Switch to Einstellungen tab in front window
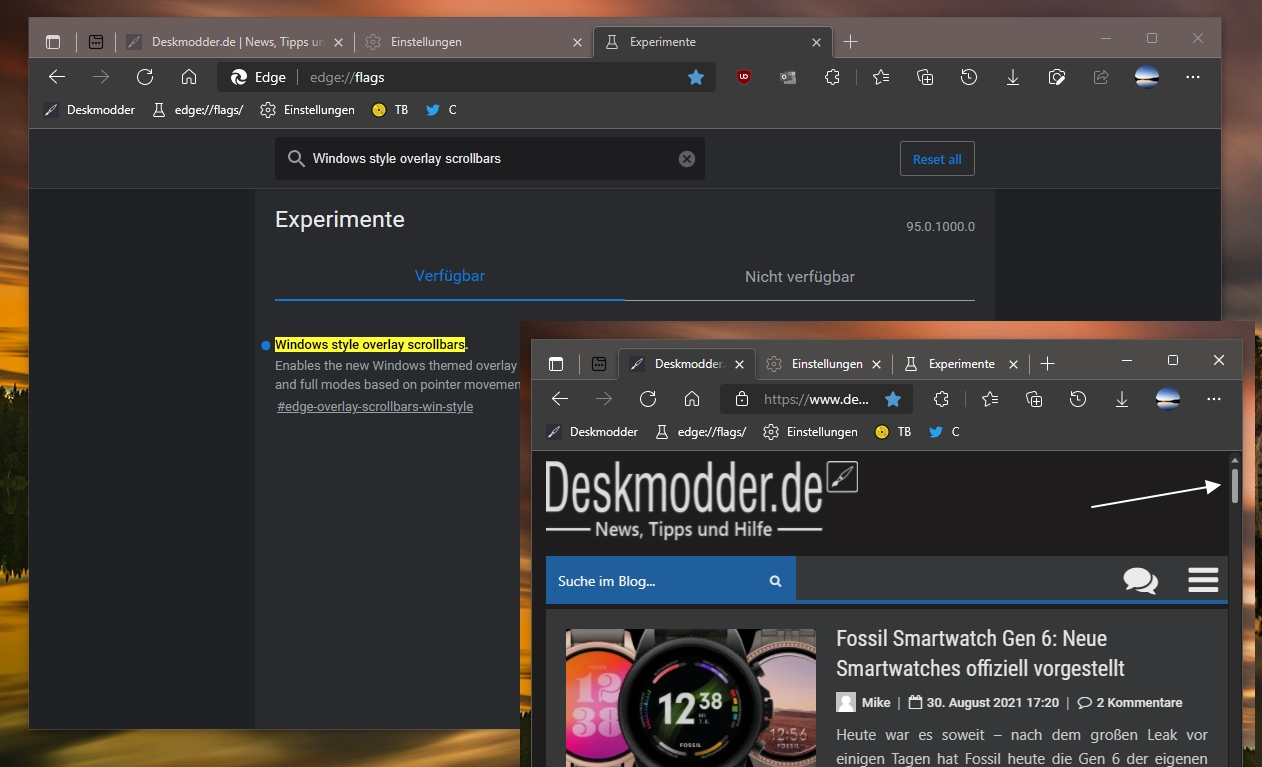 click(x=826, y=364)
